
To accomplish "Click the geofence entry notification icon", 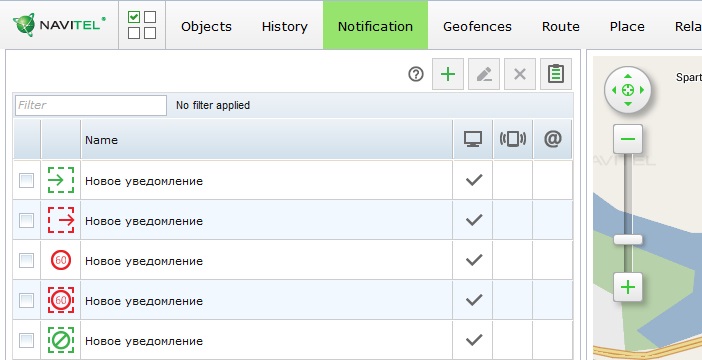I will (61, 180).
